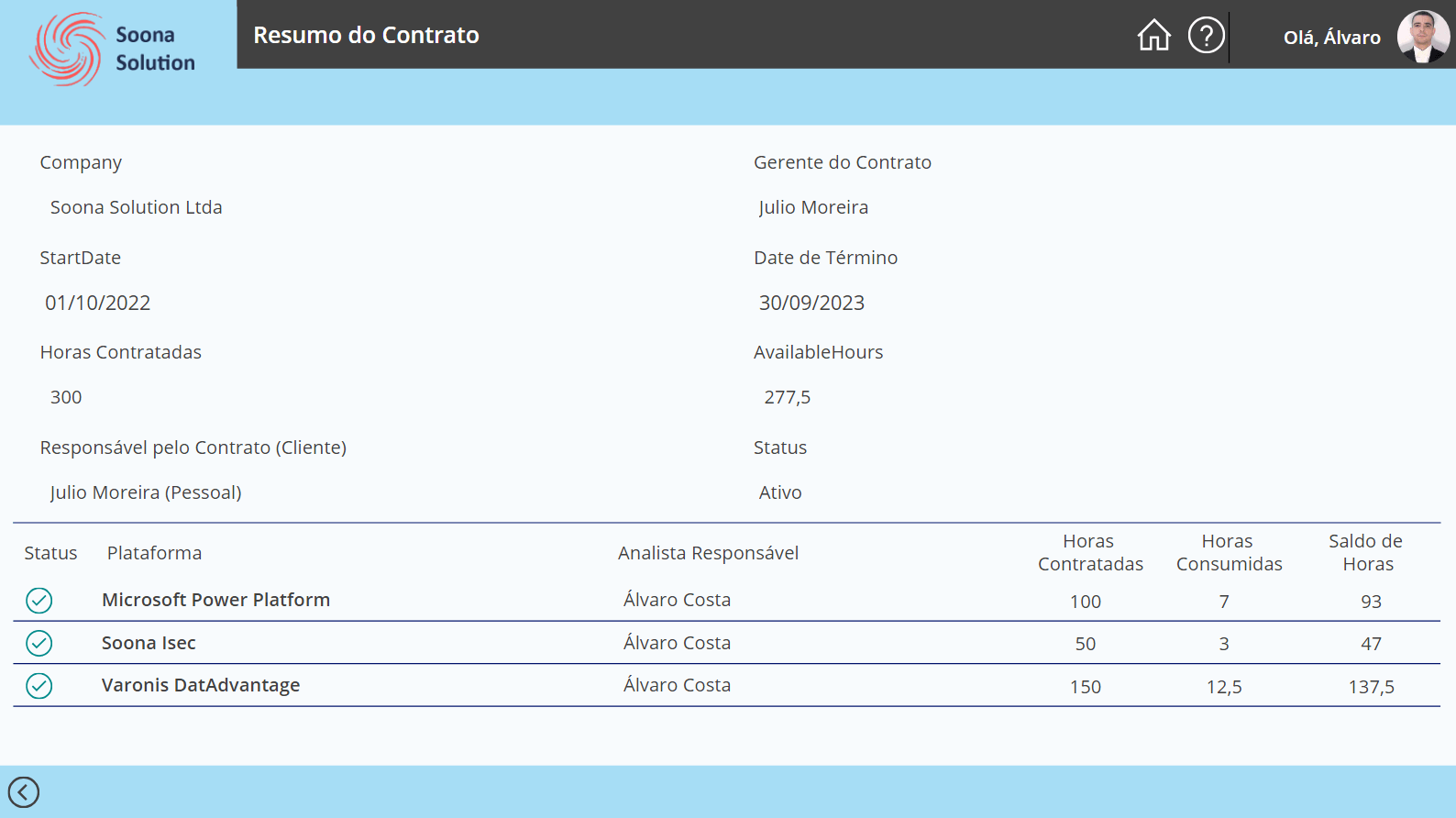Click consumed hours 12,5 for Varonis
Viewport: 1456px width, 818px height.
point(1224,687)
